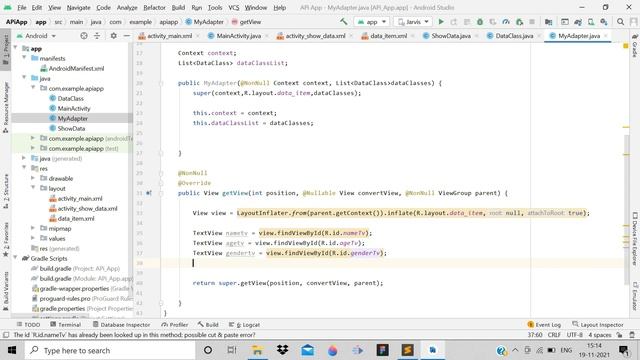The height and width of the screenshot is (360, 640).
Task: Switch to the MainActivity.java tab
Action: pos(238,36)
